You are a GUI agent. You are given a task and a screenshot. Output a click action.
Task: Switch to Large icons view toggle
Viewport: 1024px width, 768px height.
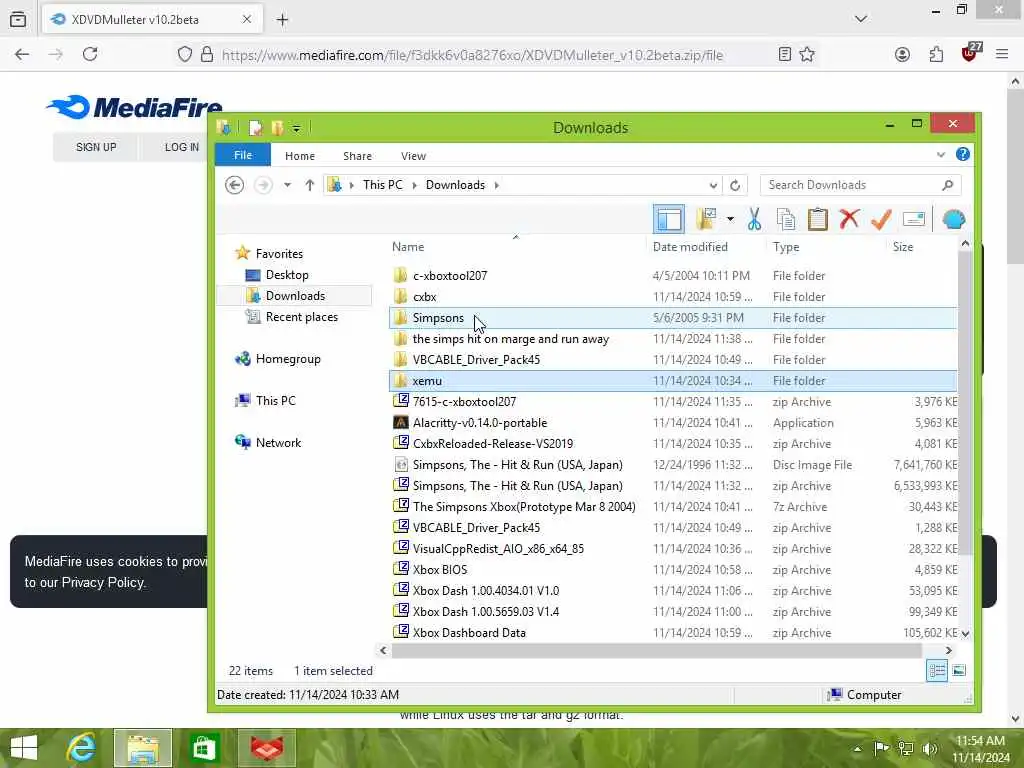[959, 671]
